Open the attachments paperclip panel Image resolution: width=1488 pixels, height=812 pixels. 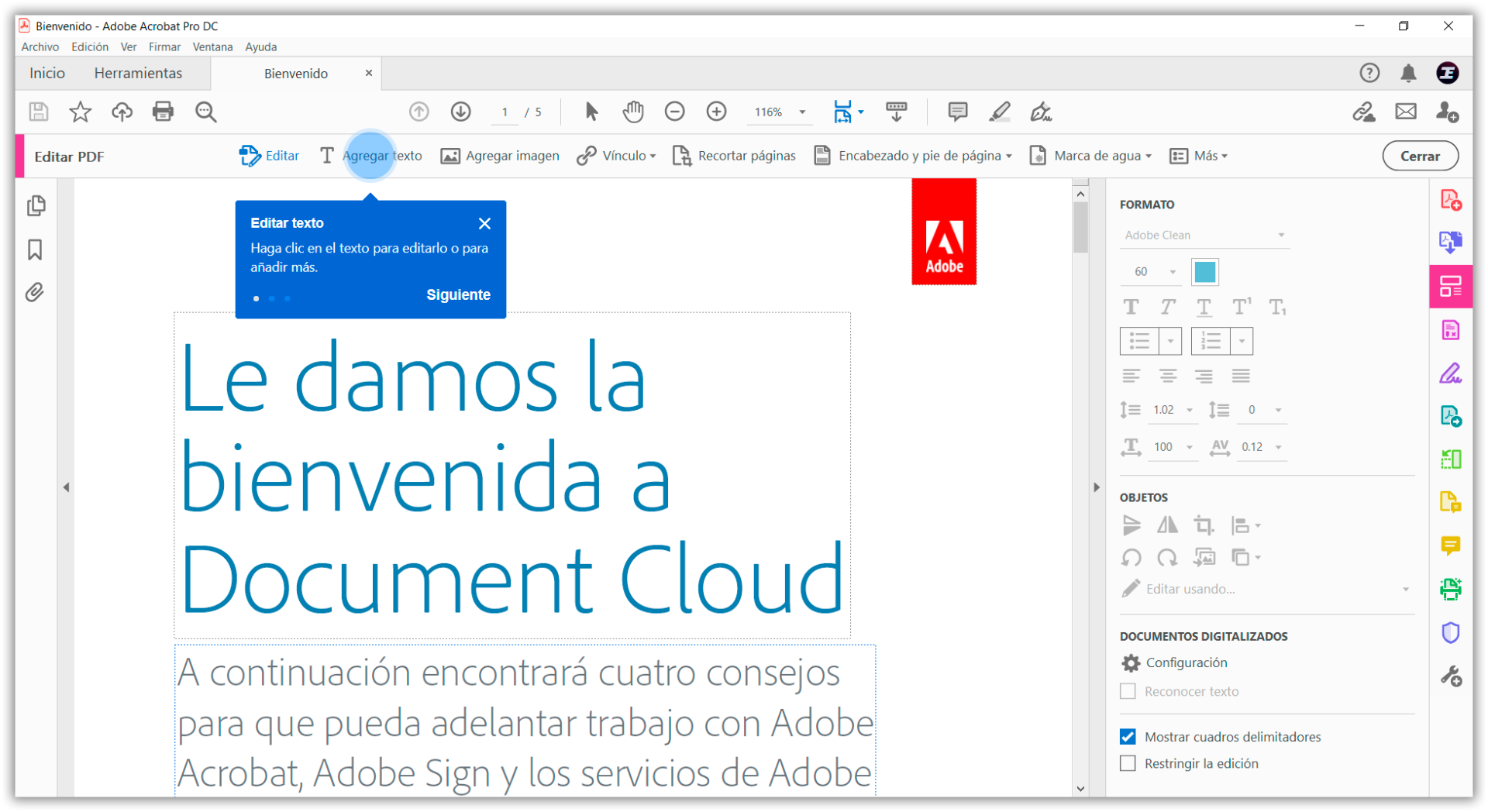tap(35, 293)
